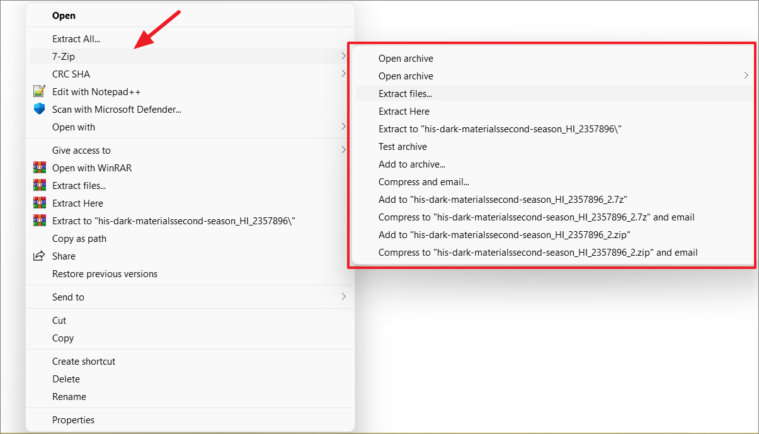This screenshot has width=759, height=434.
Task: Expand the Give access to chevron
Action: coord(343,150)
